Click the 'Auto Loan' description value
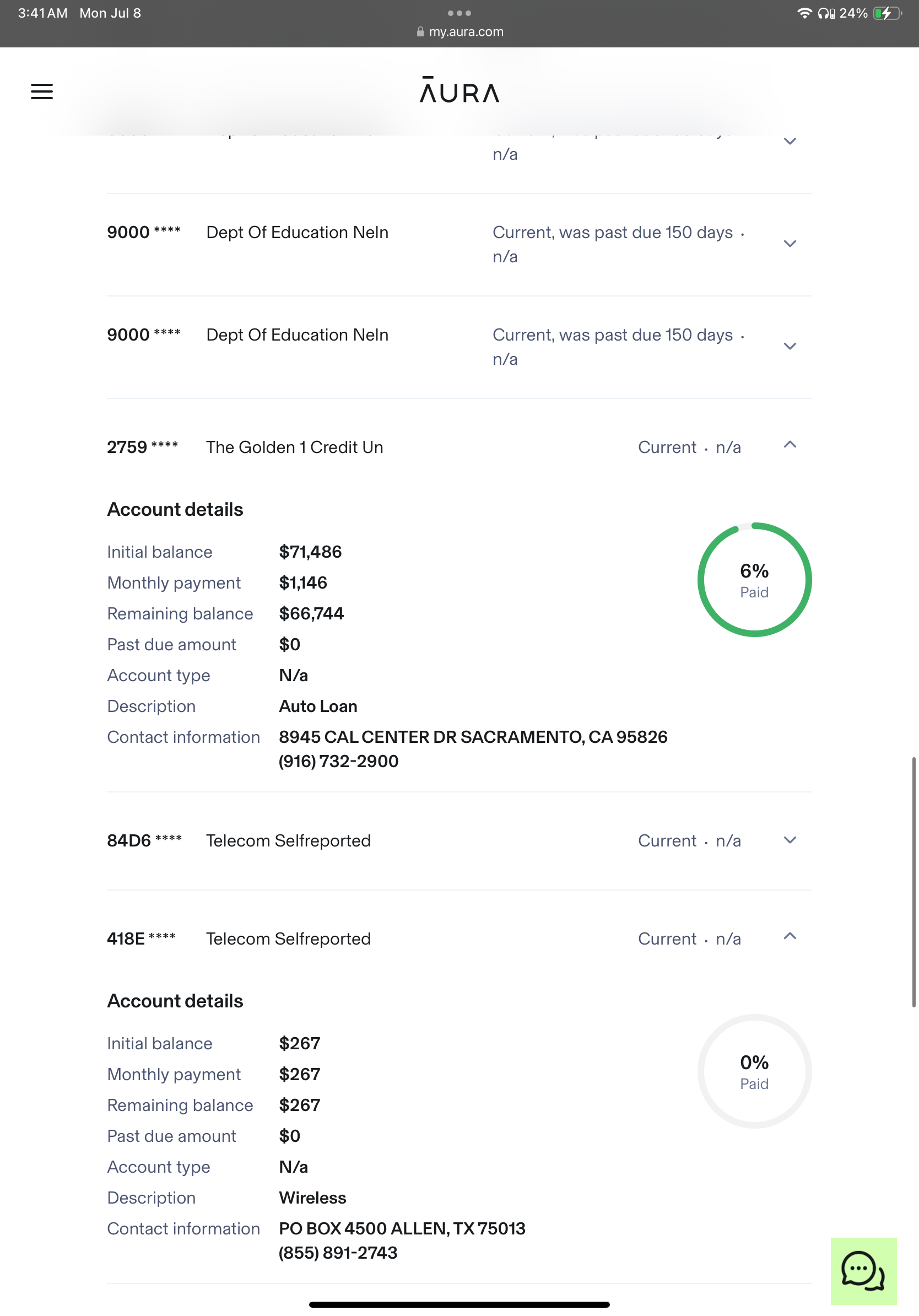 point(318,706)
